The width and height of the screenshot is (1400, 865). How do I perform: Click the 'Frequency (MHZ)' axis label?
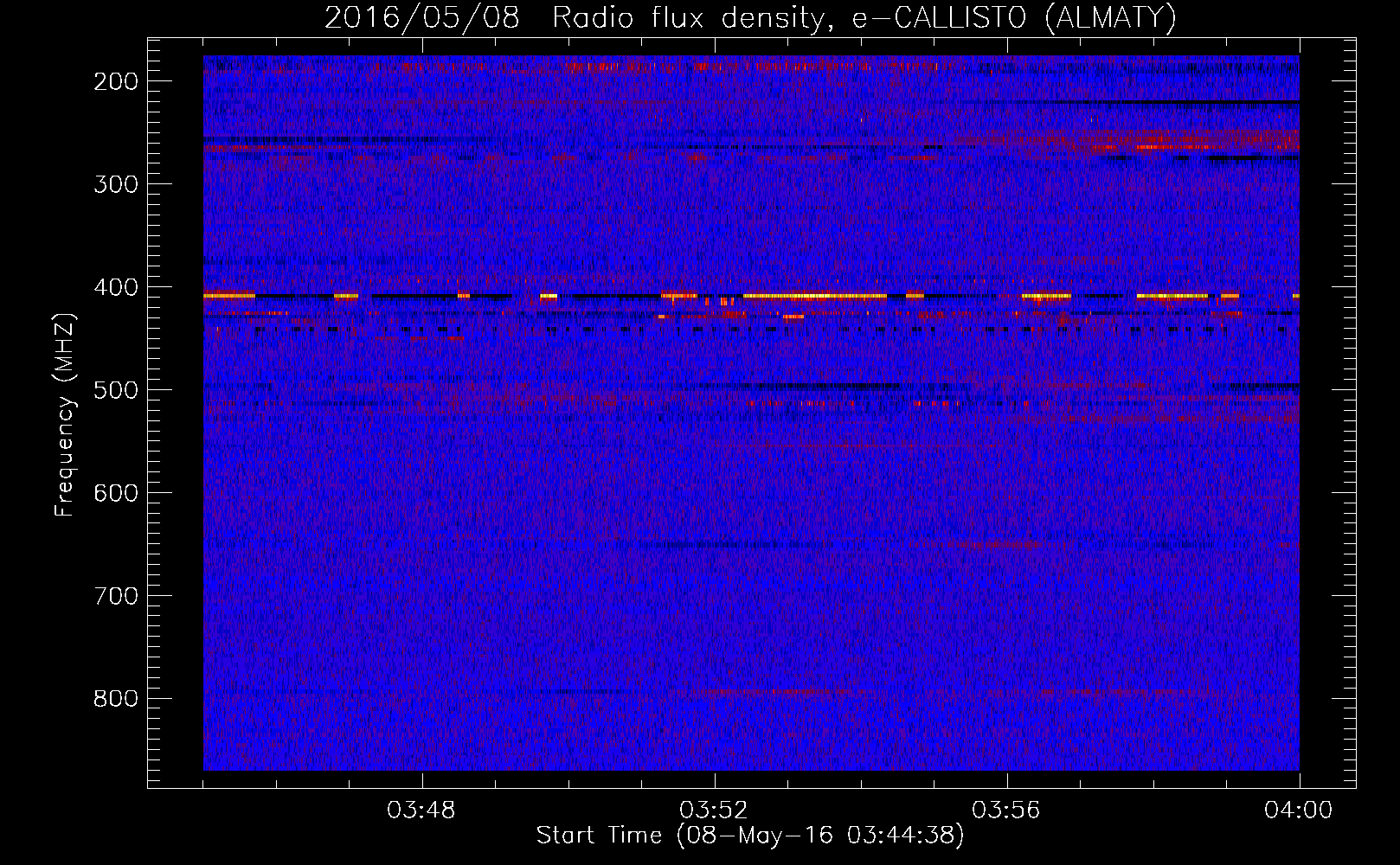pyautogui.click(x=65, y=414)
